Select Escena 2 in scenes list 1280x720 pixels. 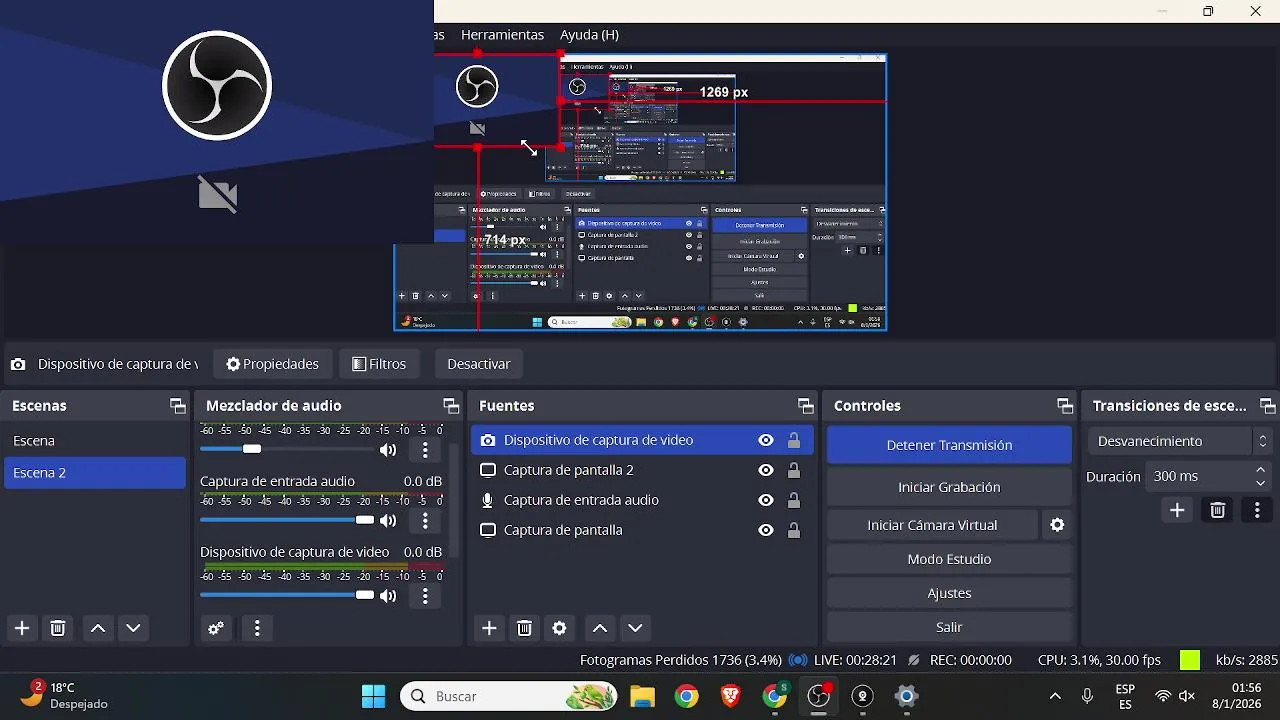tap(95, 473)
